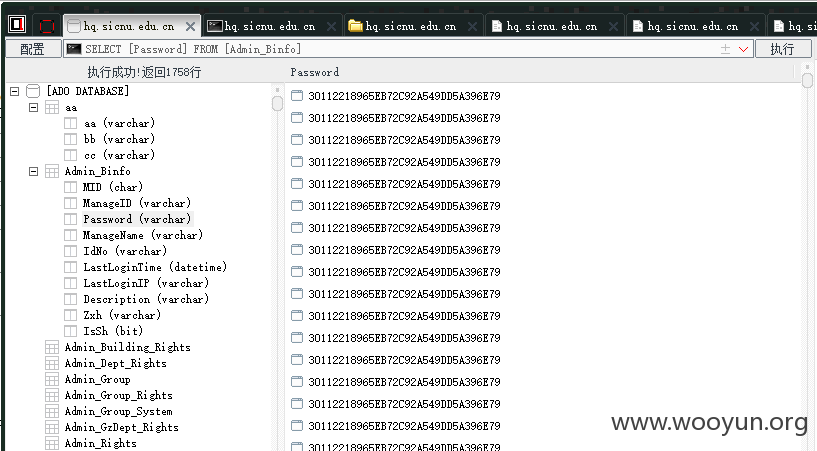Click the 配置 button
The width and height of the screenshot is (817, 451).
click(x=33, y=49)
